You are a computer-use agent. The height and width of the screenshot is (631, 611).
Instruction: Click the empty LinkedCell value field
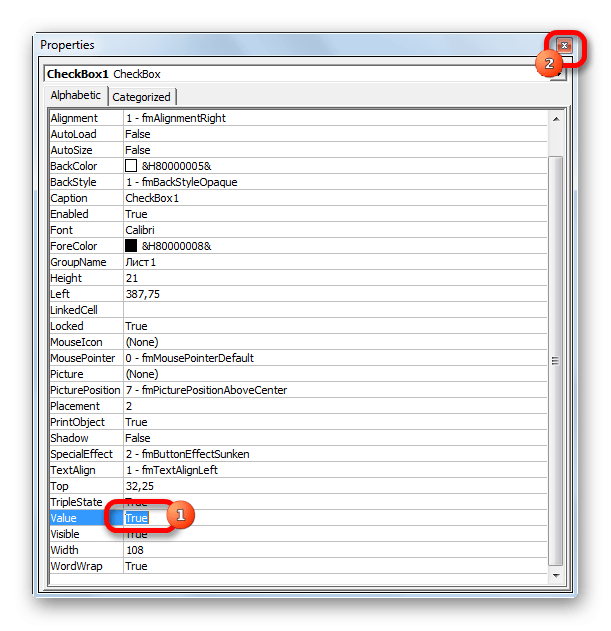coord(335,310)
